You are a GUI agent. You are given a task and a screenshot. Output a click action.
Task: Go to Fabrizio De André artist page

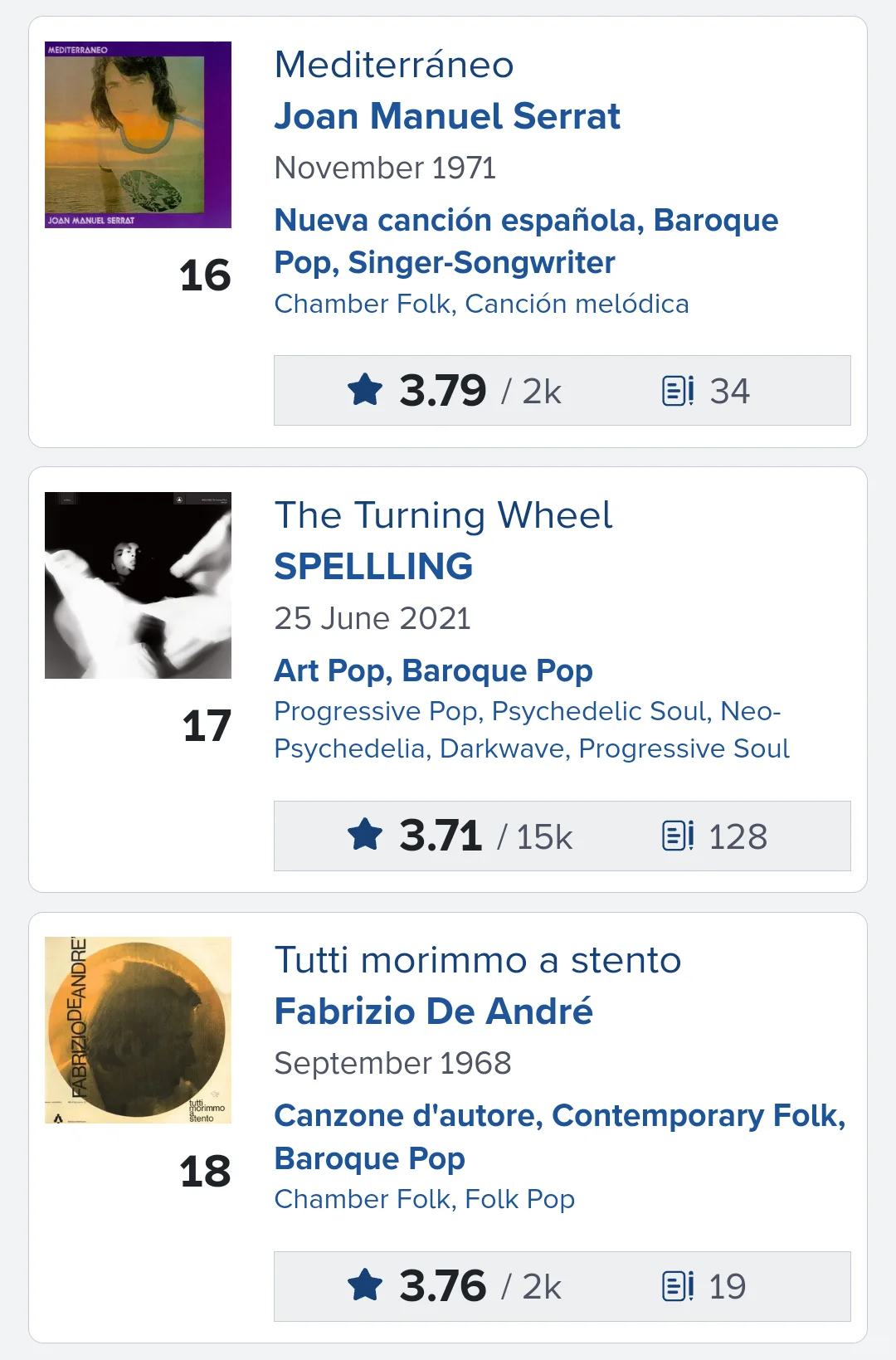point(433,1011)
